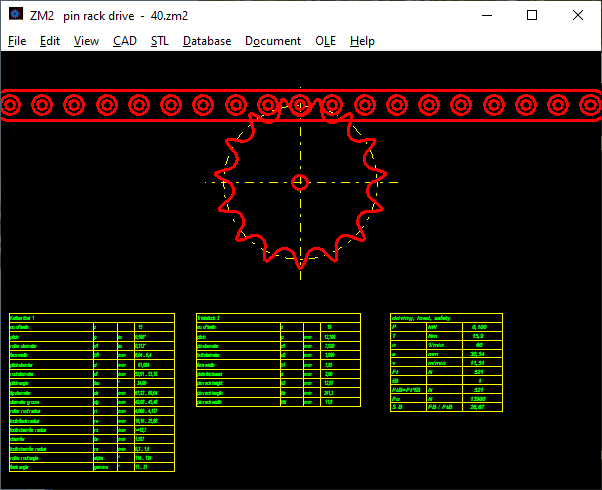Open the Edit menu

[50, 41]
